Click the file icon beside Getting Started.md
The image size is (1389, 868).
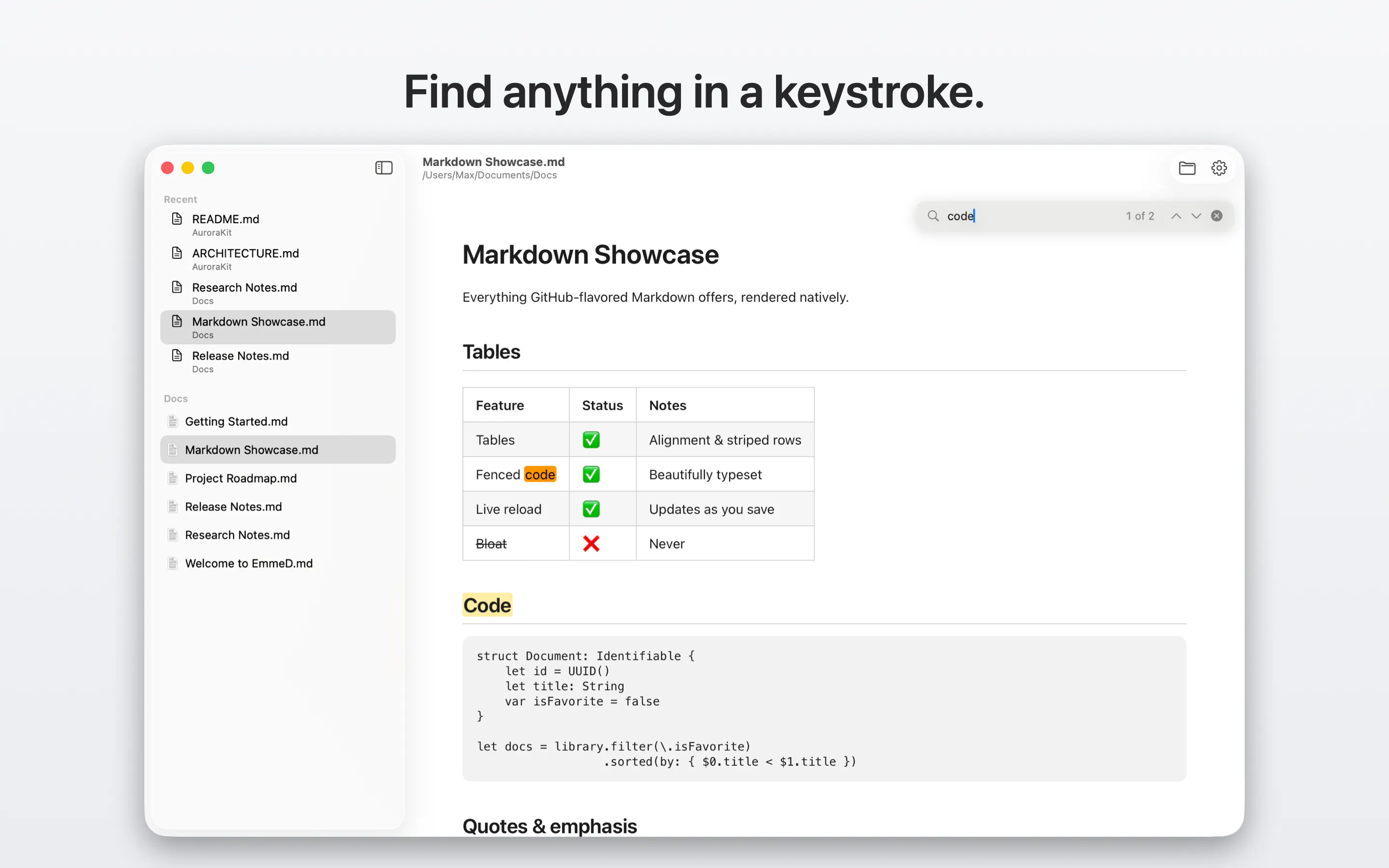[172, 421]
